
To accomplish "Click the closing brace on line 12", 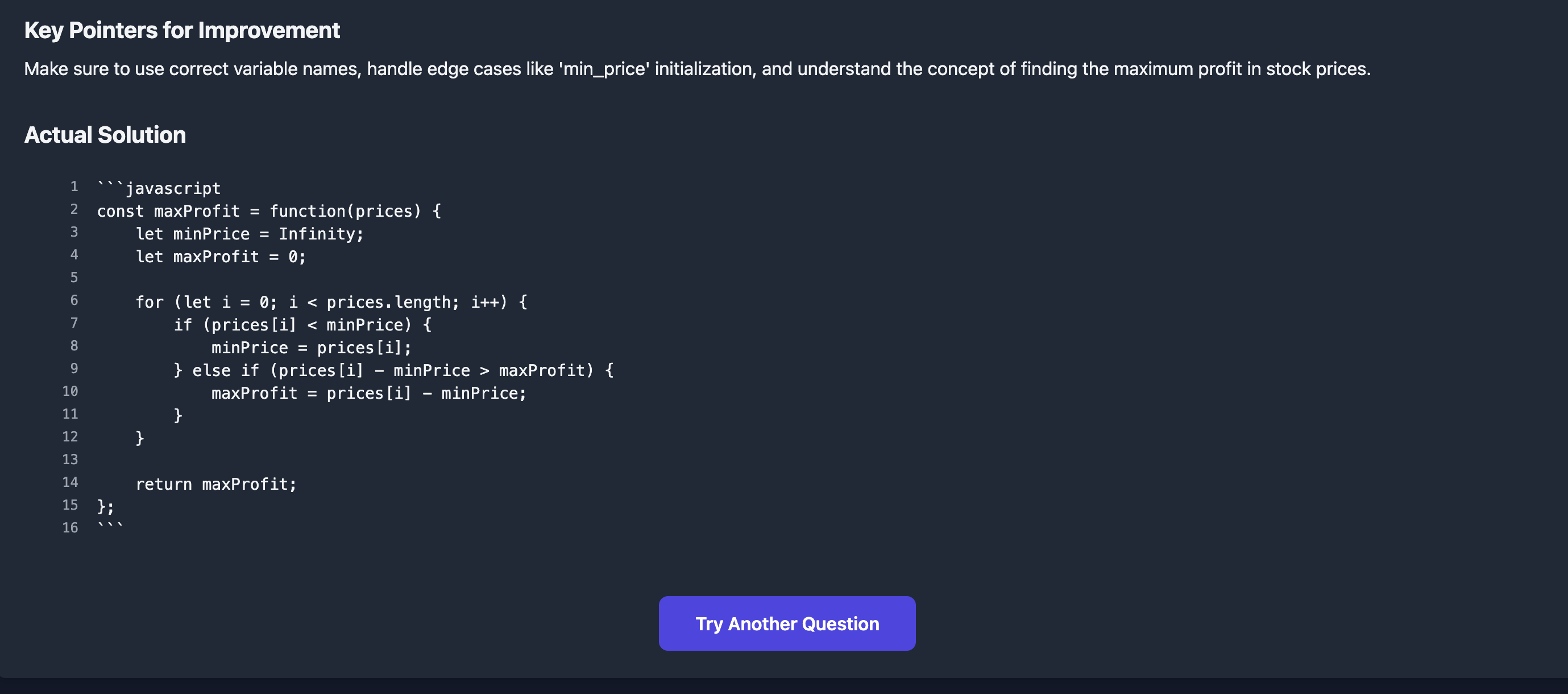I will click(140, 438).
